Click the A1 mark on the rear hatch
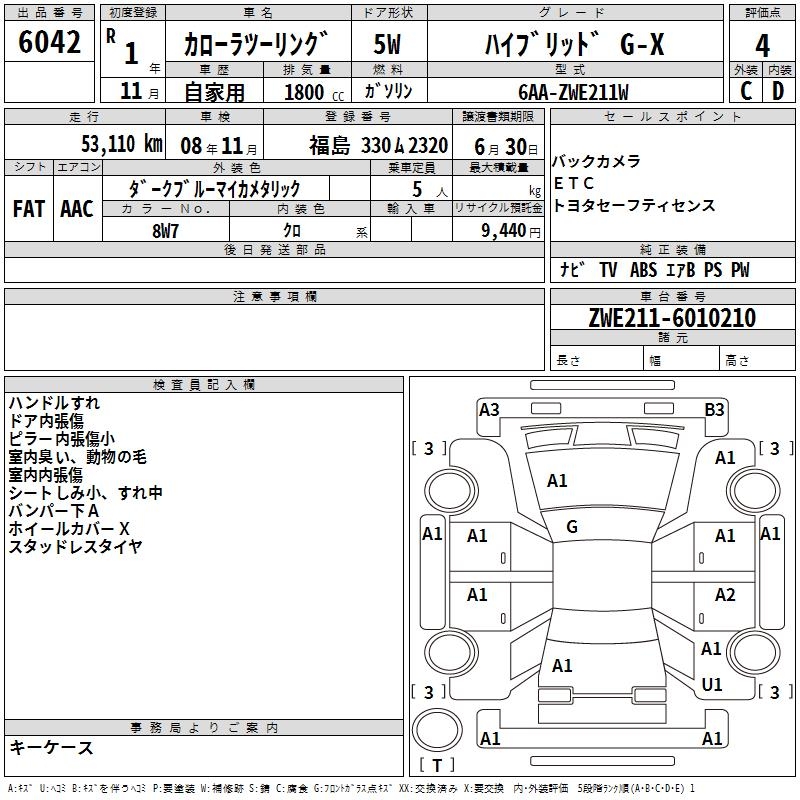The width and height of the screenshot is (800, 800). 562,665
